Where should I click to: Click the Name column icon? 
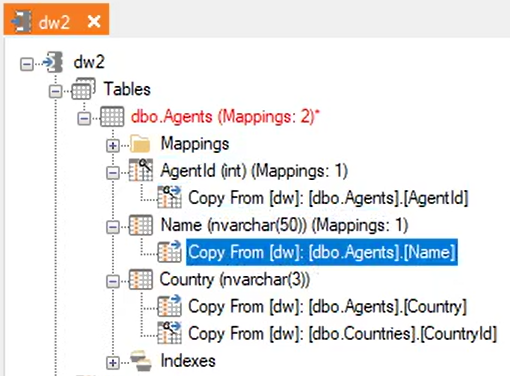pyautogui.click(x=141, y=225)
